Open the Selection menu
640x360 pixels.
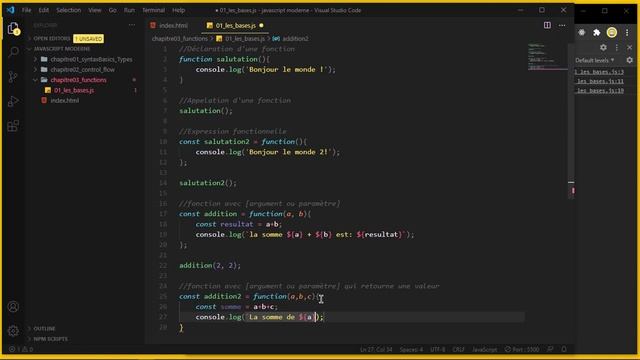(68, 10)
